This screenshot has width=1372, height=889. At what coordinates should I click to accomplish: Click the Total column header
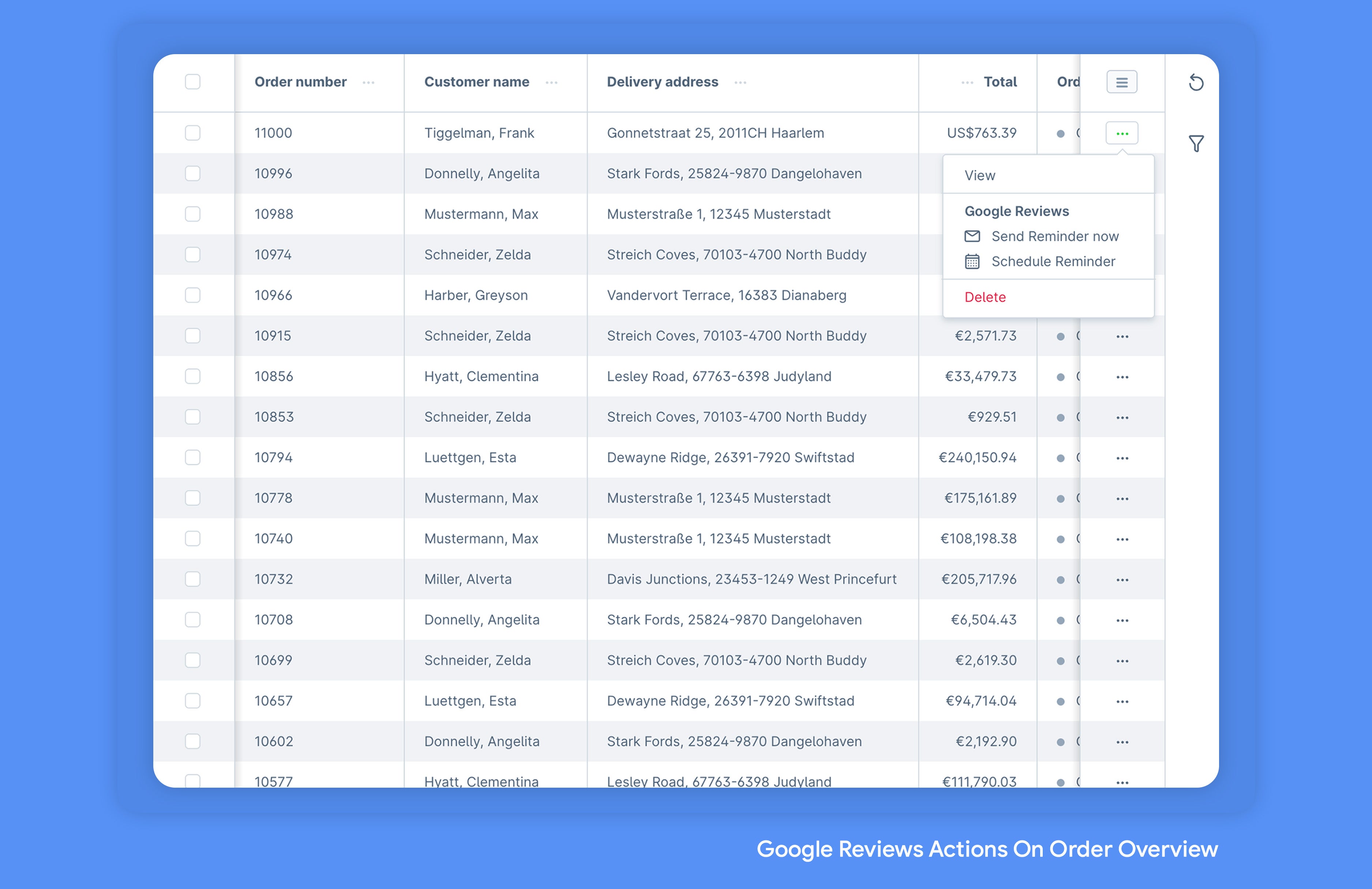(1000, 82)
